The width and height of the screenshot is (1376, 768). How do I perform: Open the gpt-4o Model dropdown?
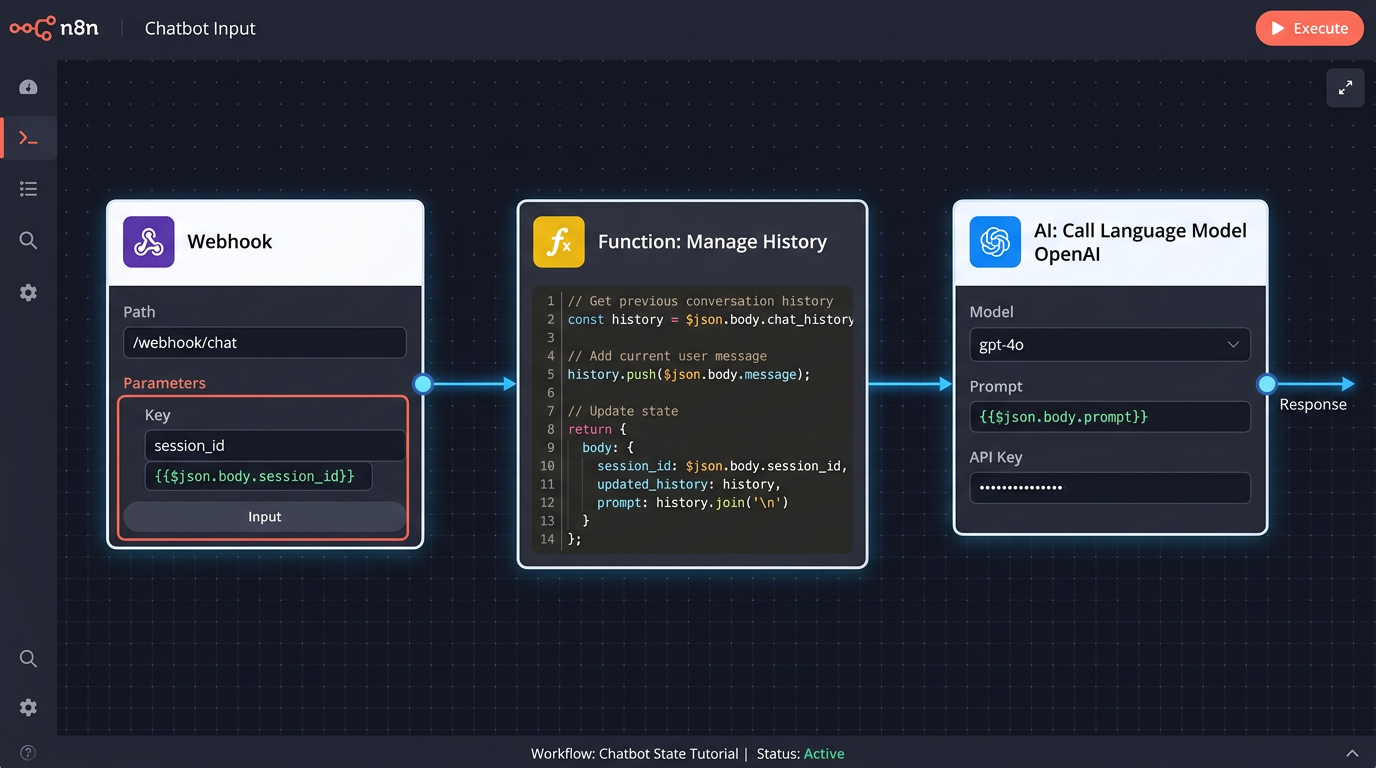point(1110,344)
